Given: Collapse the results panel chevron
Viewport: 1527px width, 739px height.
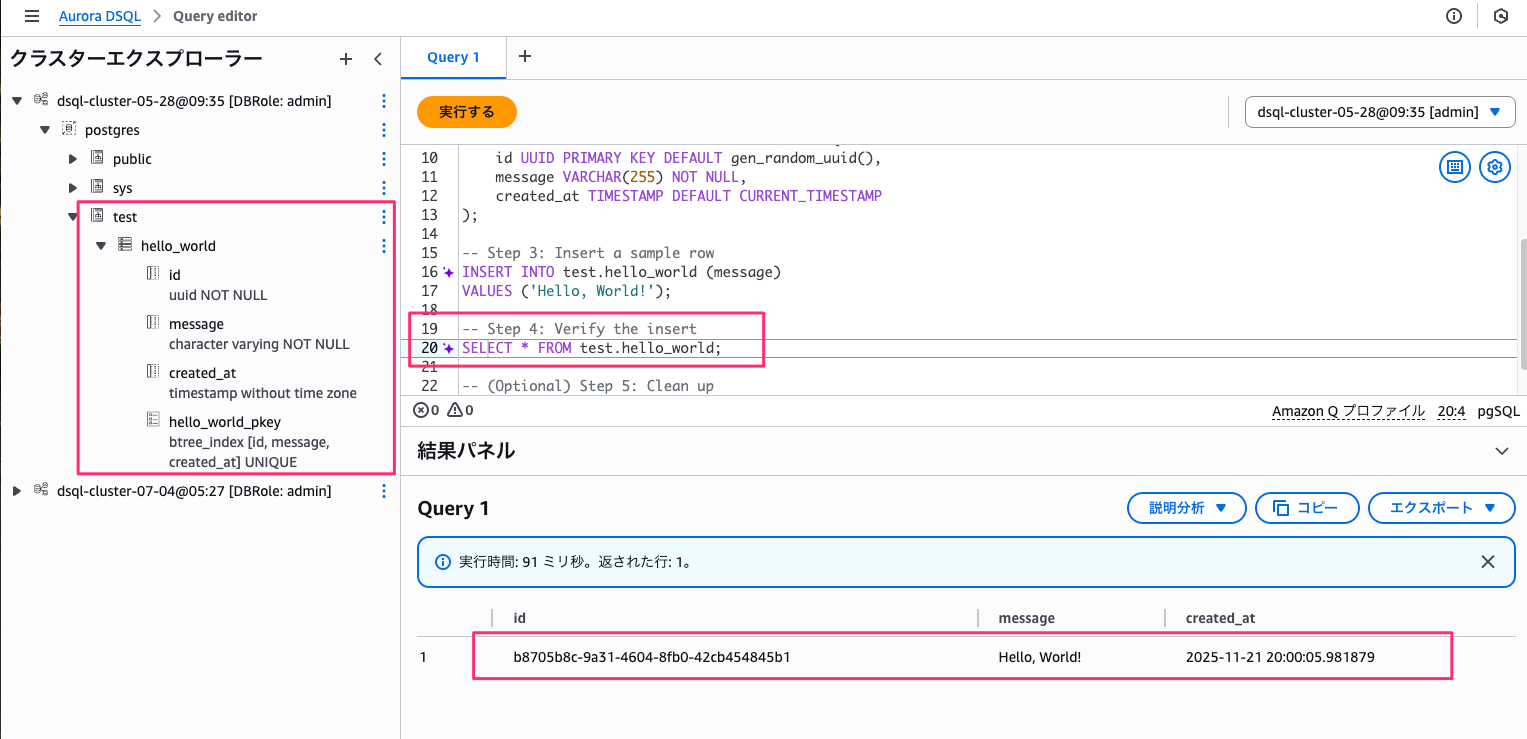Looking at the screenshot, I should tap(1501, 451).
